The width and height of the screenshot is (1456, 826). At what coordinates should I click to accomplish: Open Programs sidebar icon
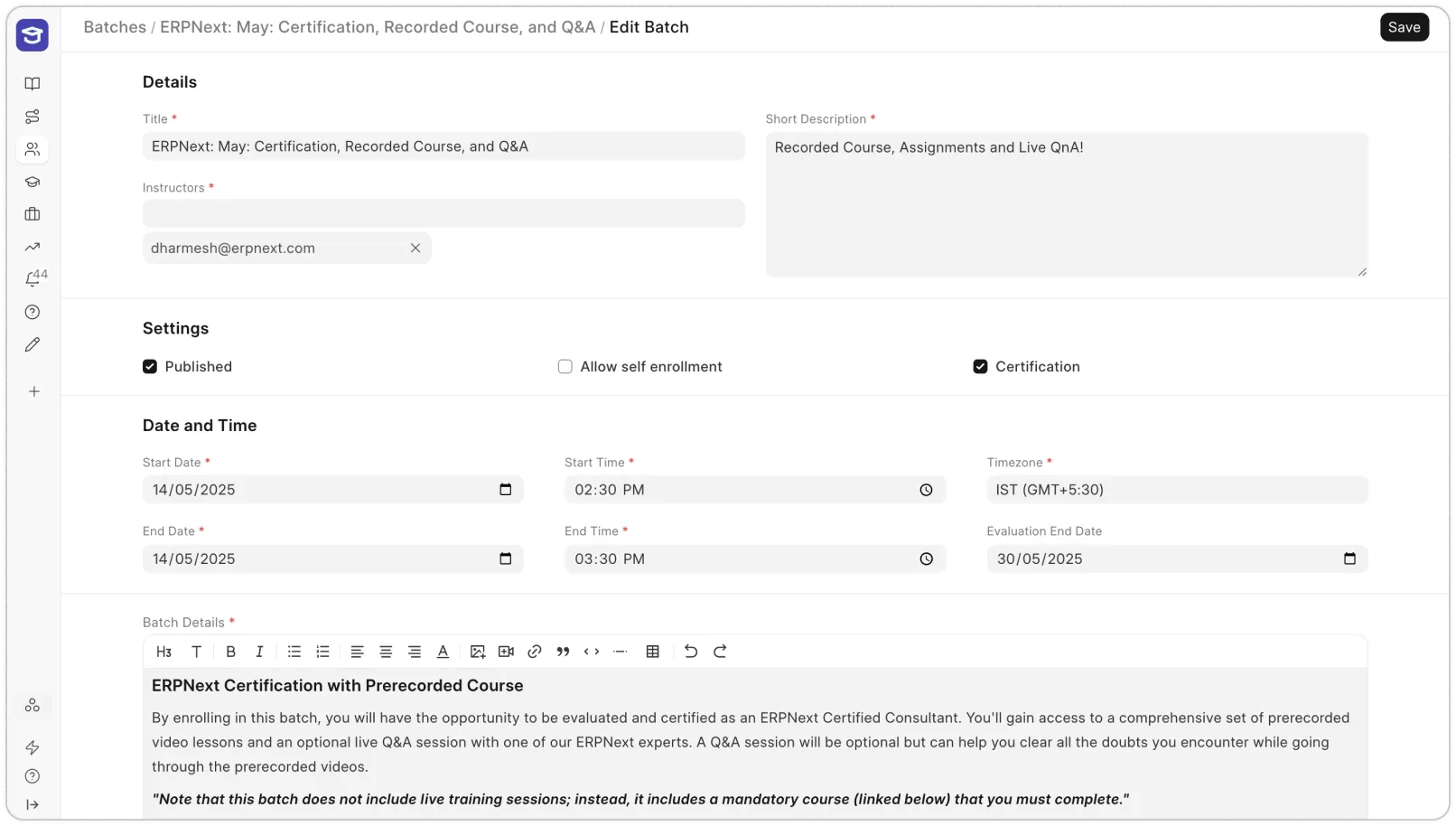pos(33,117)
